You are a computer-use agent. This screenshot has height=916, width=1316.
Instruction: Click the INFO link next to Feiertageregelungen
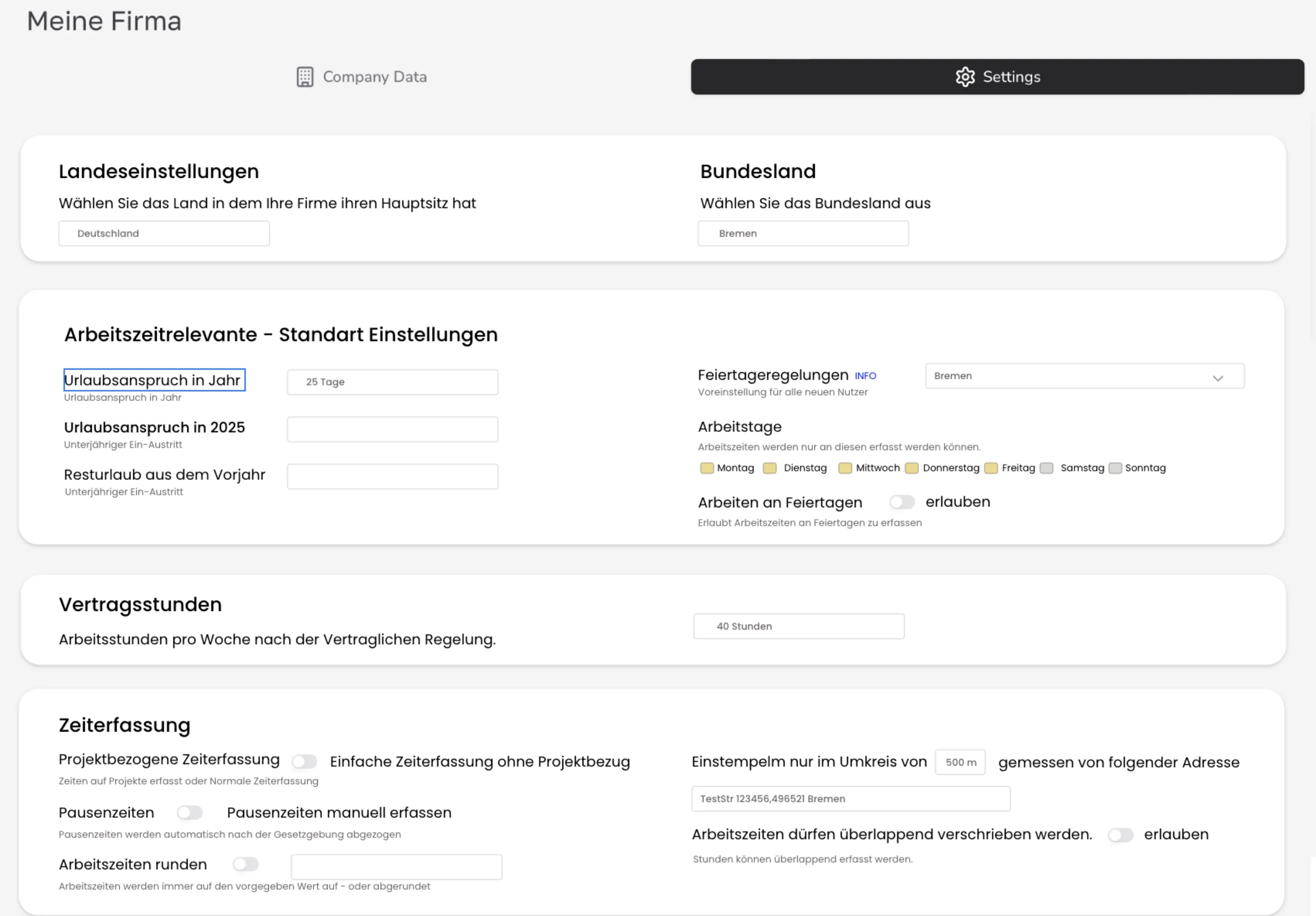[x=865, y=376]
